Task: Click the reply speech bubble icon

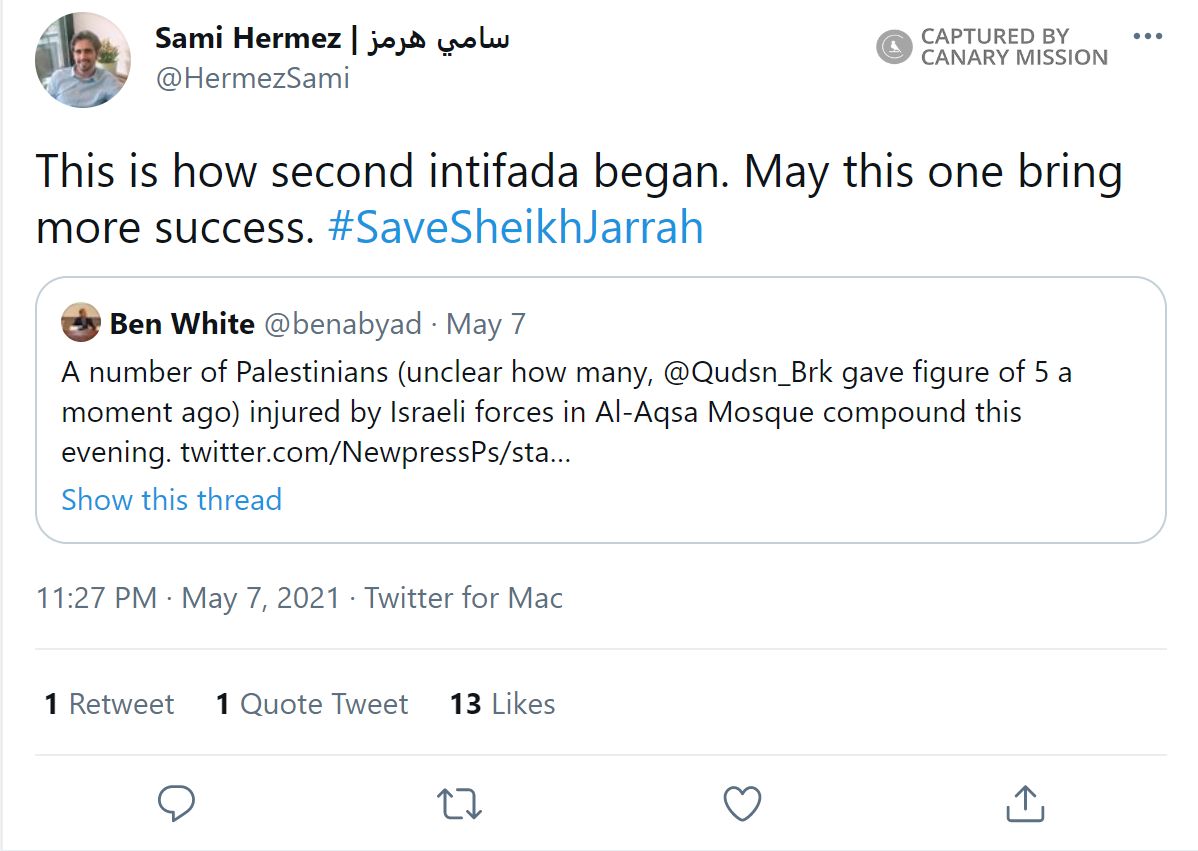Action: 176,802
